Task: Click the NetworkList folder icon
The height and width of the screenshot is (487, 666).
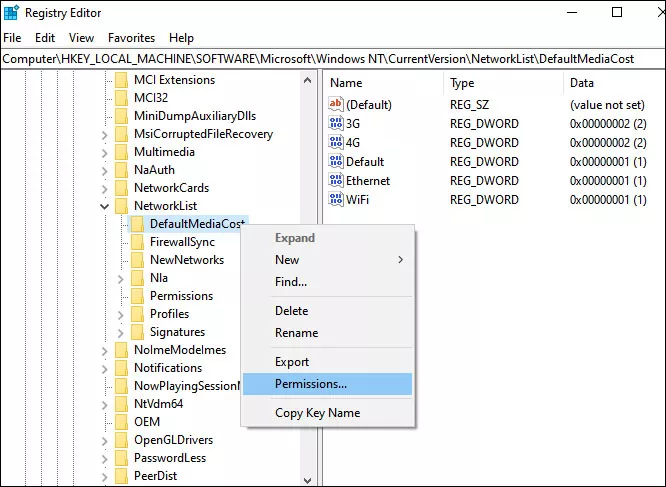Action: click(121, 206)
